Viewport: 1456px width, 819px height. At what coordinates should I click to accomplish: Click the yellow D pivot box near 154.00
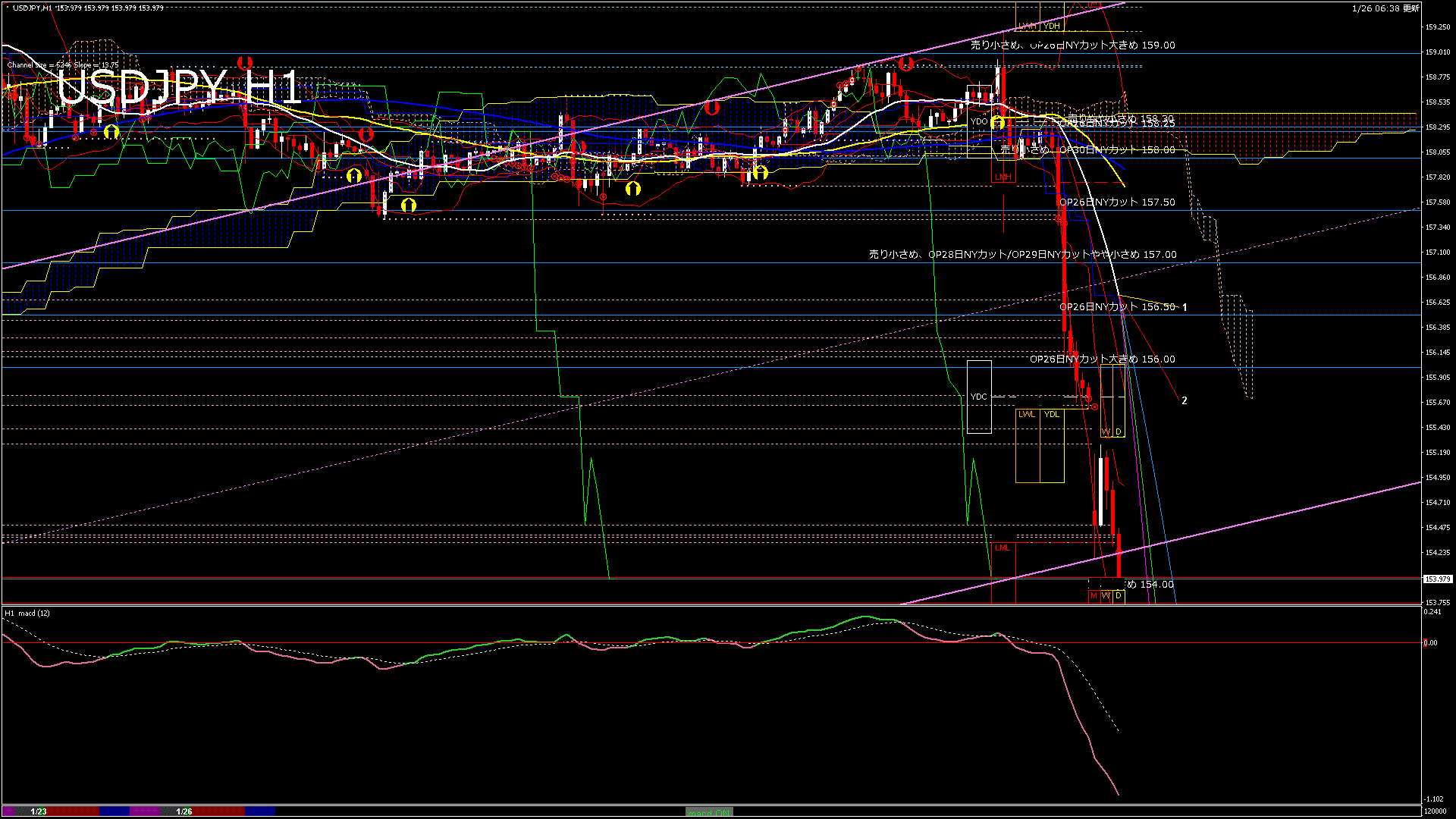point(1119,596)
